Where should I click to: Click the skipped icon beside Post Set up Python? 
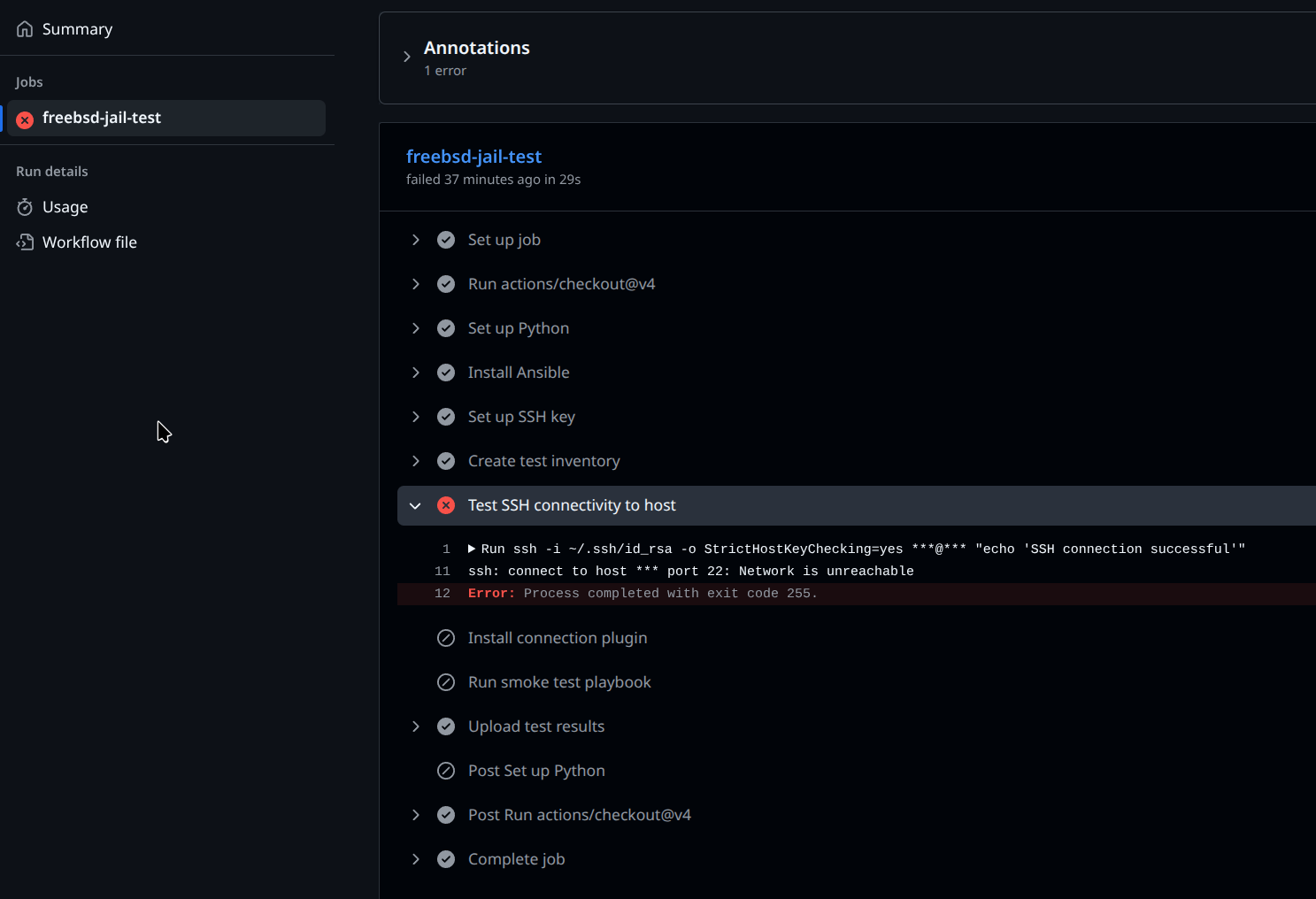tap(446, 771)
